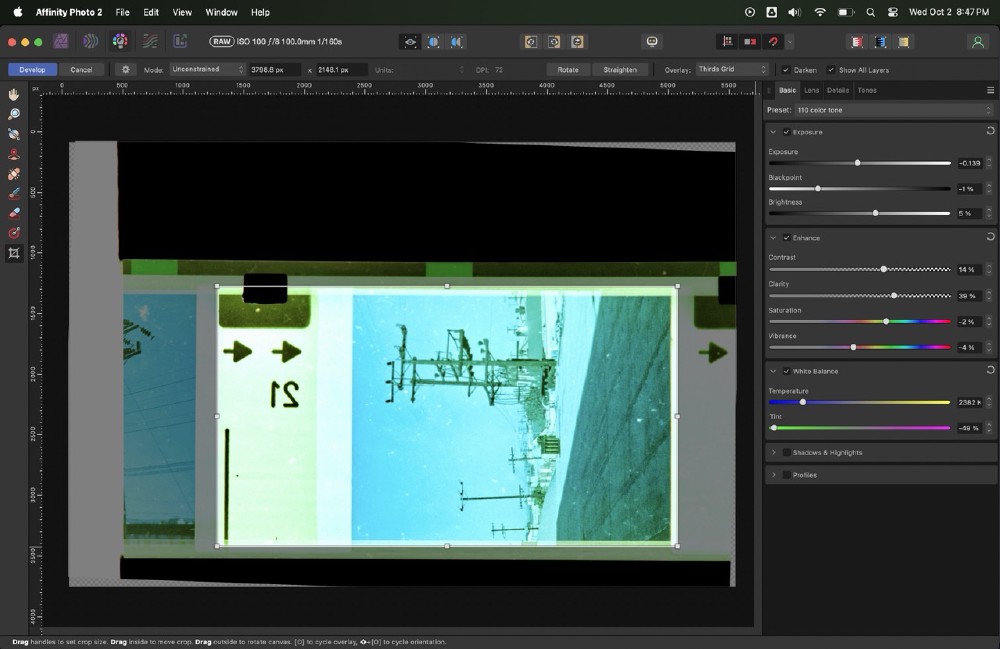Show clipped highlights red icon
1000x649 pixels.
[857, 42]
